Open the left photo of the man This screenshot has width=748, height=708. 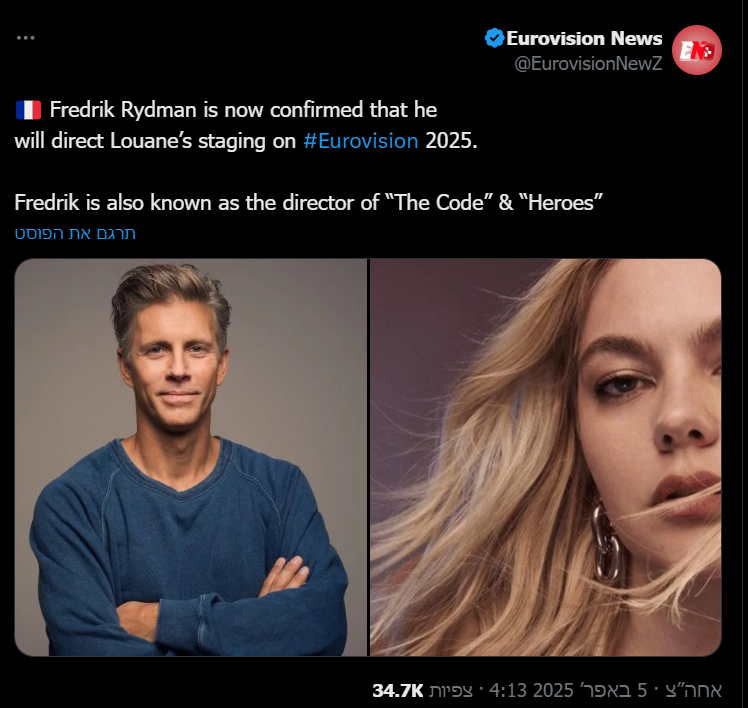click(190, 457)
